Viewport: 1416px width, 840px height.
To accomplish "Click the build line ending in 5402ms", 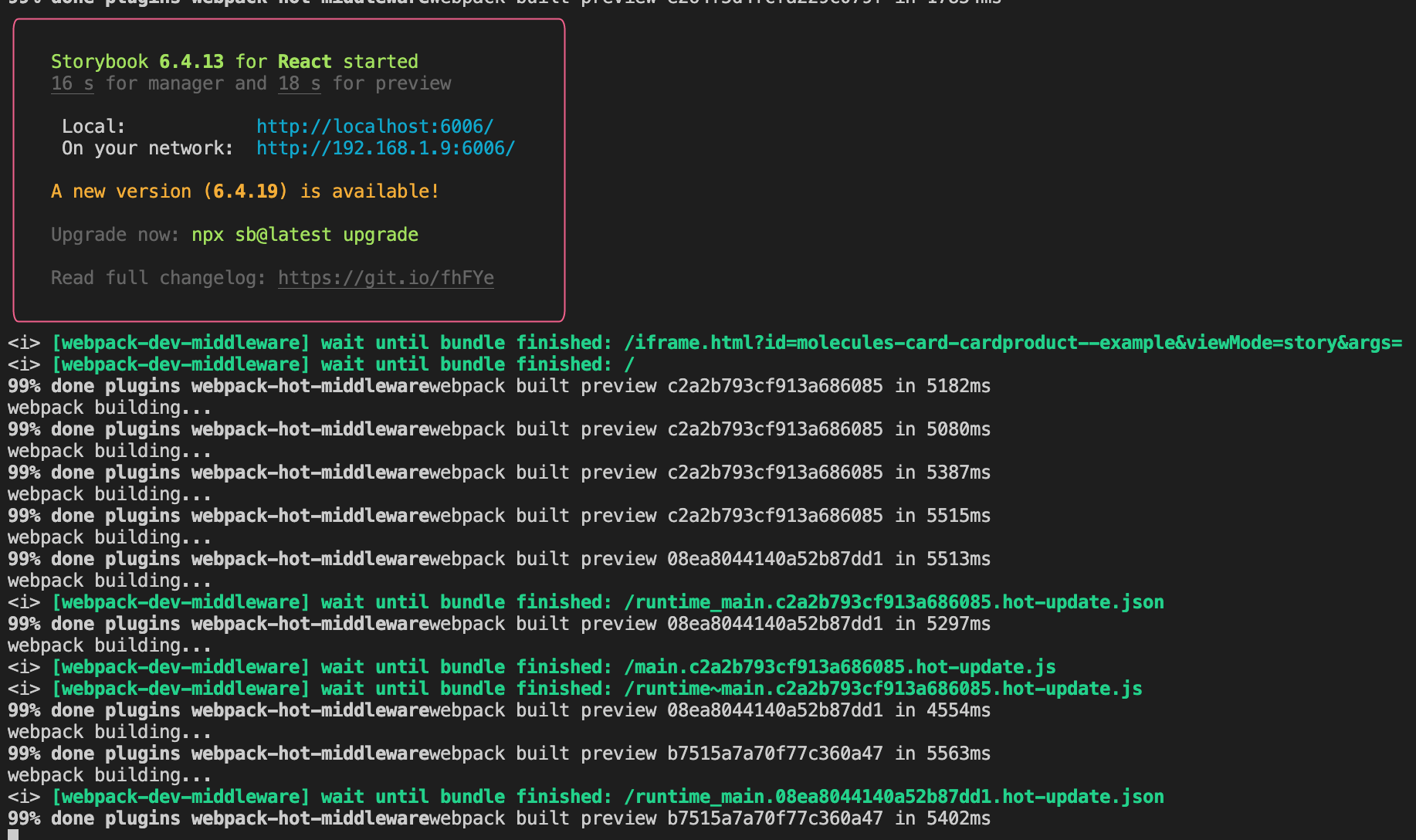I will pos(499,818).
